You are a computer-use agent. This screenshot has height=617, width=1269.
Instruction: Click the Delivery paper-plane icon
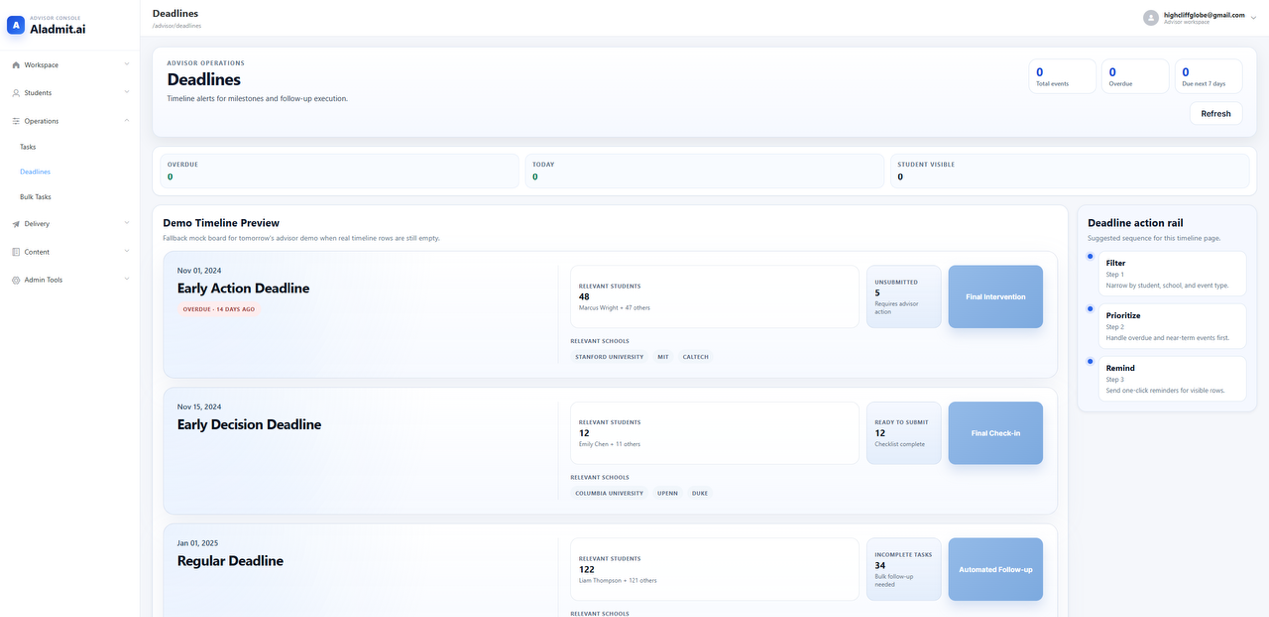pyautogui.click(x=15, y=223)
